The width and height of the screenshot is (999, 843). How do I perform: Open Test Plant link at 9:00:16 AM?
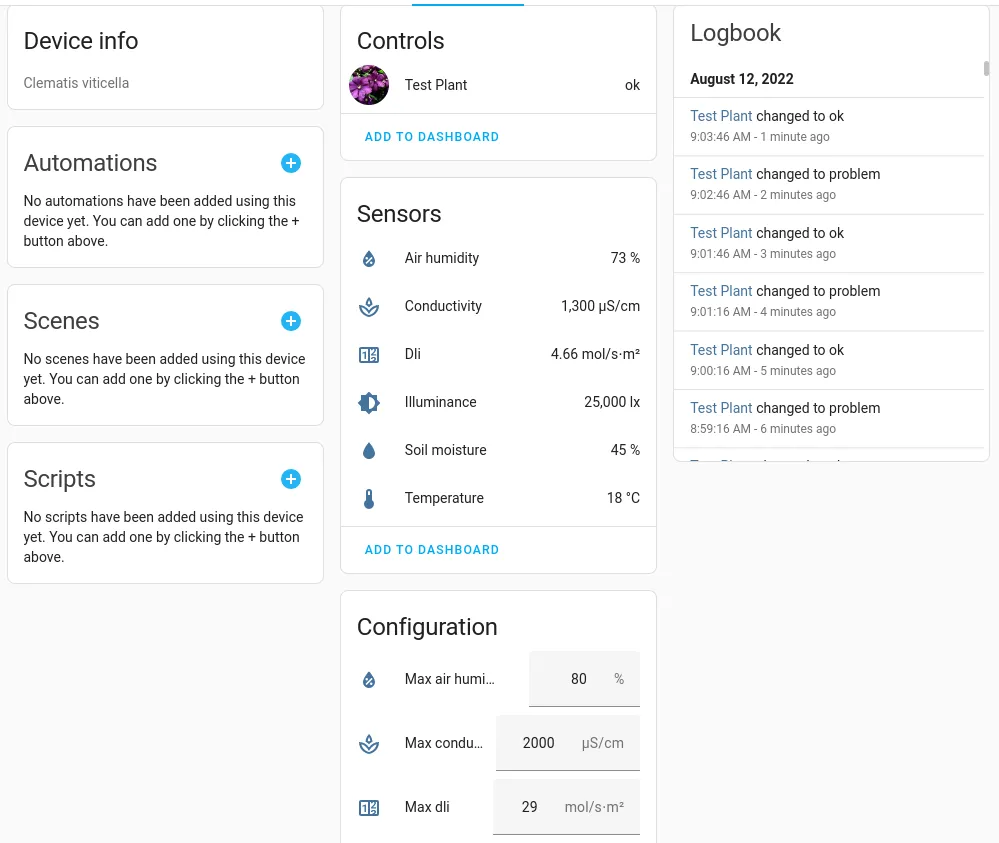pos(721,350)
